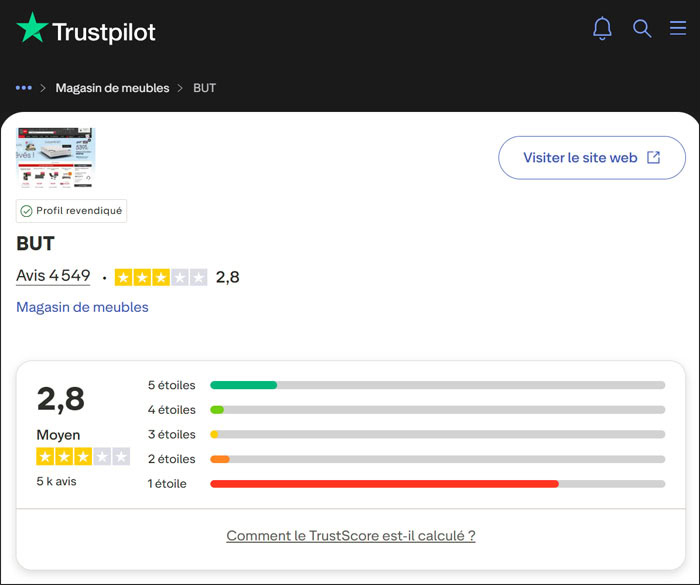The width and height of the screenshot is (700, 585).
Task: Click the Trustpilot star logo
Action: [x=32, y=29]
